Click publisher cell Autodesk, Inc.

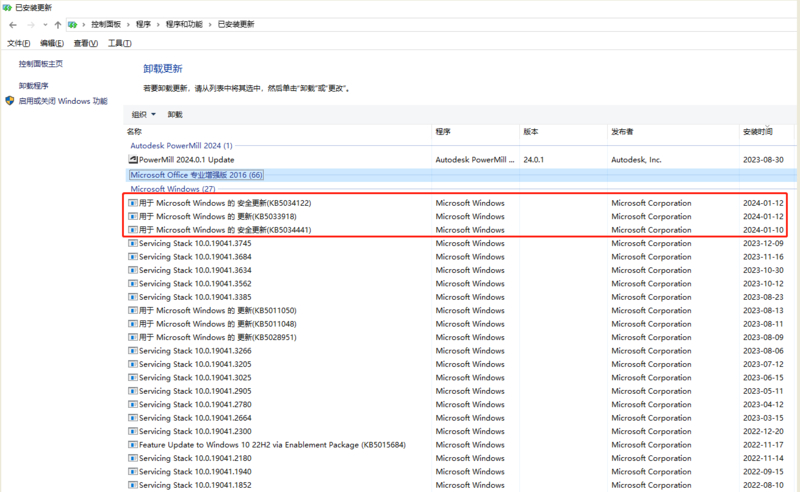(x=636, y=160)
